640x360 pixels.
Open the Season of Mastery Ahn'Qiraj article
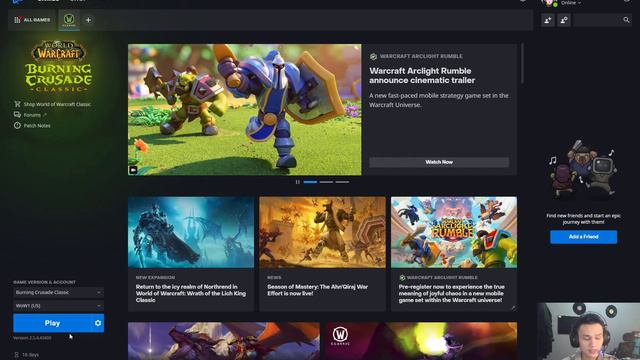[318, 290]
